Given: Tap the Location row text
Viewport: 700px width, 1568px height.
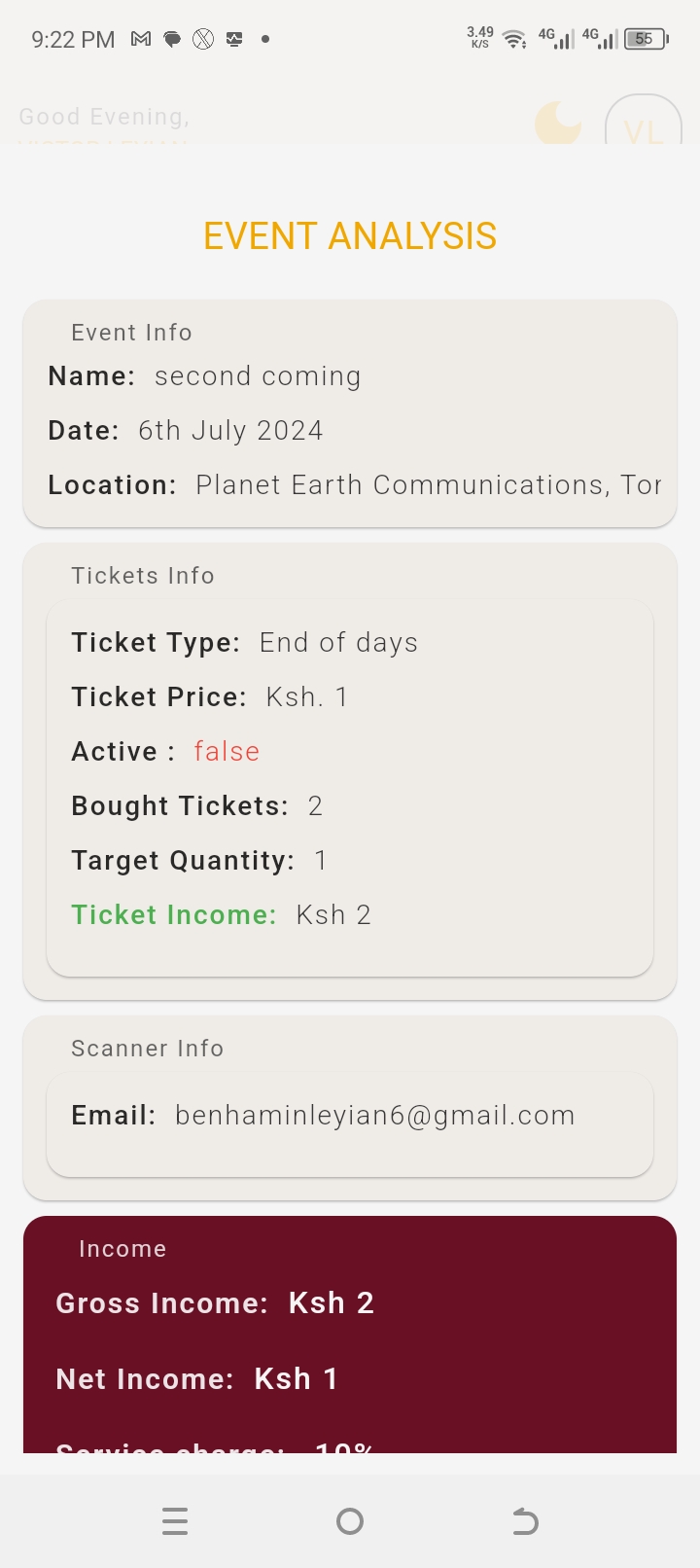Looking at the screenshot, I should pos(355,485).
